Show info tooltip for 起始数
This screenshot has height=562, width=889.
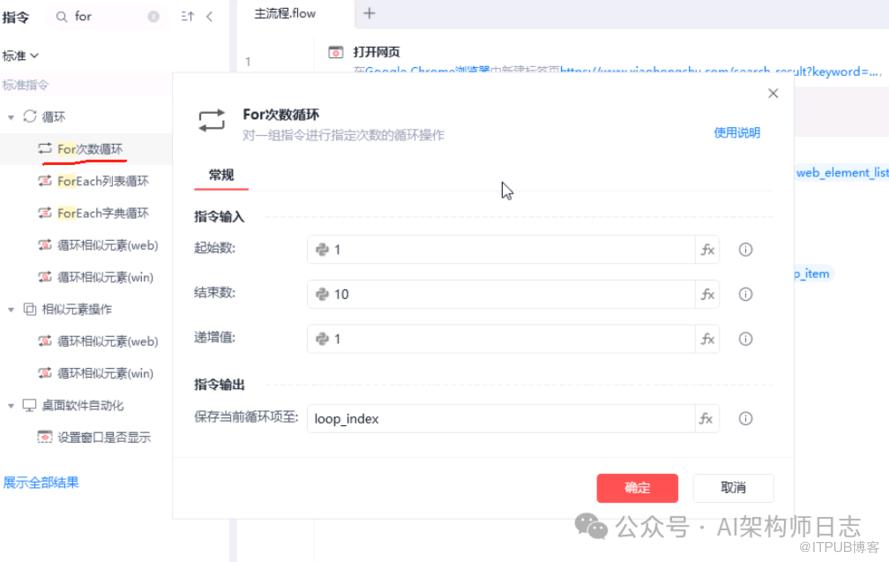tap(746, 250)
